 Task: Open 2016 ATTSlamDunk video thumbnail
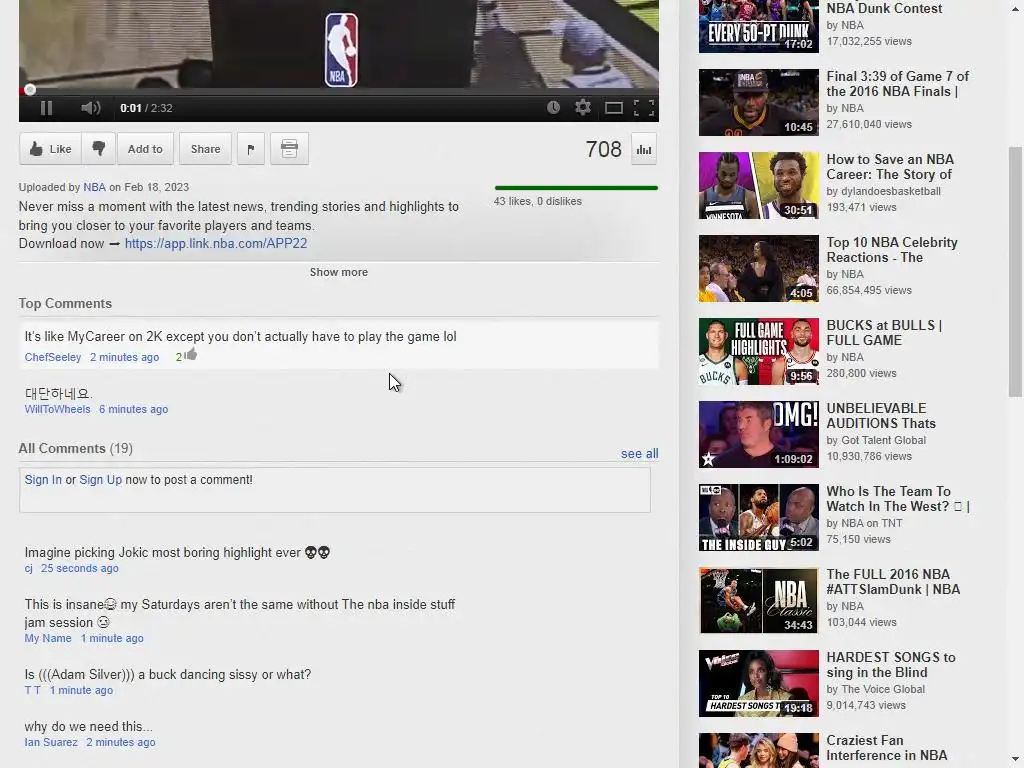[x=758, y=600]
